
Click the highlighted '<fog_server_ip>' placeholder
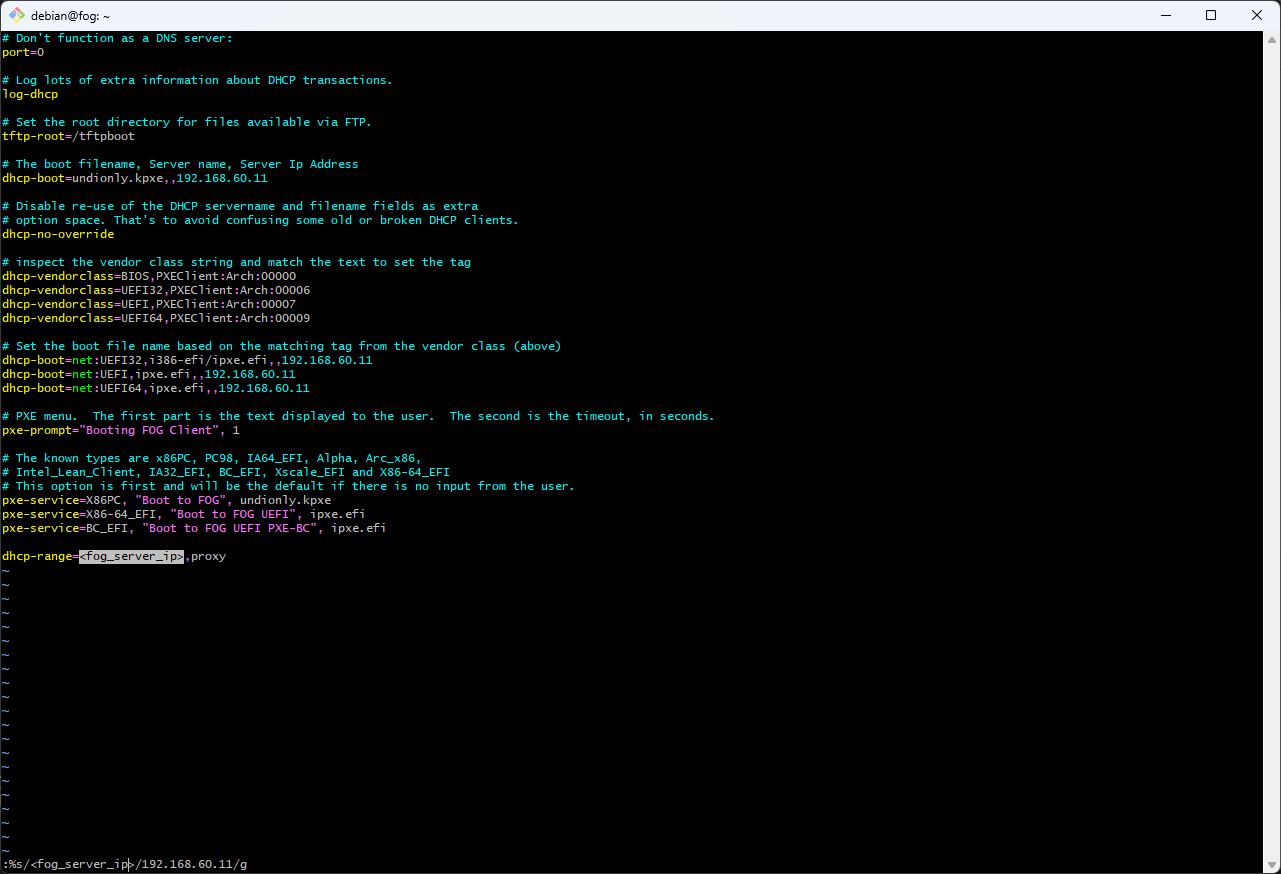click(x=131, y=556)
